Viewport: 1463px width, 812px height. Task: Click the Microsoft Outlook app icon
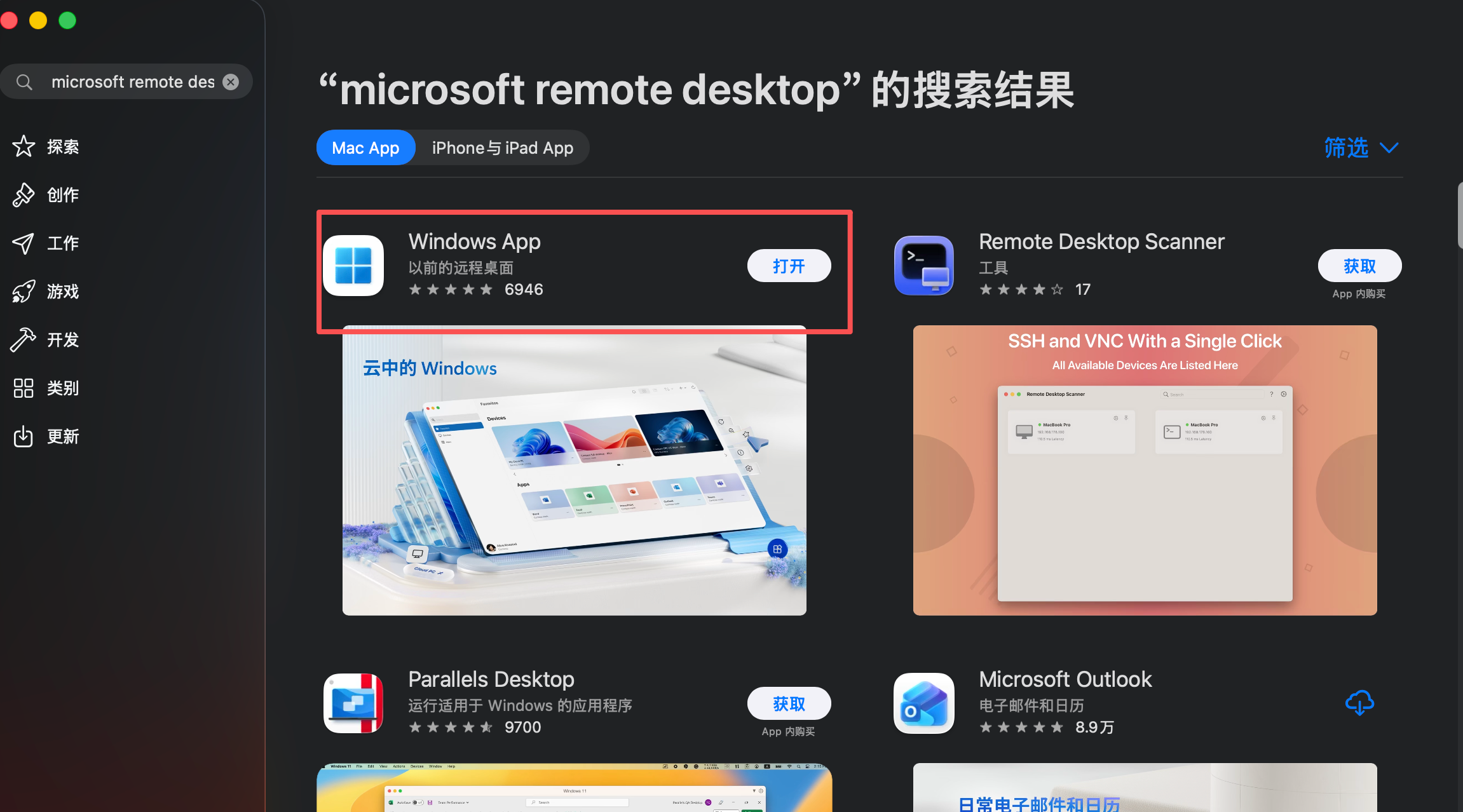click(x=924, y=703)
